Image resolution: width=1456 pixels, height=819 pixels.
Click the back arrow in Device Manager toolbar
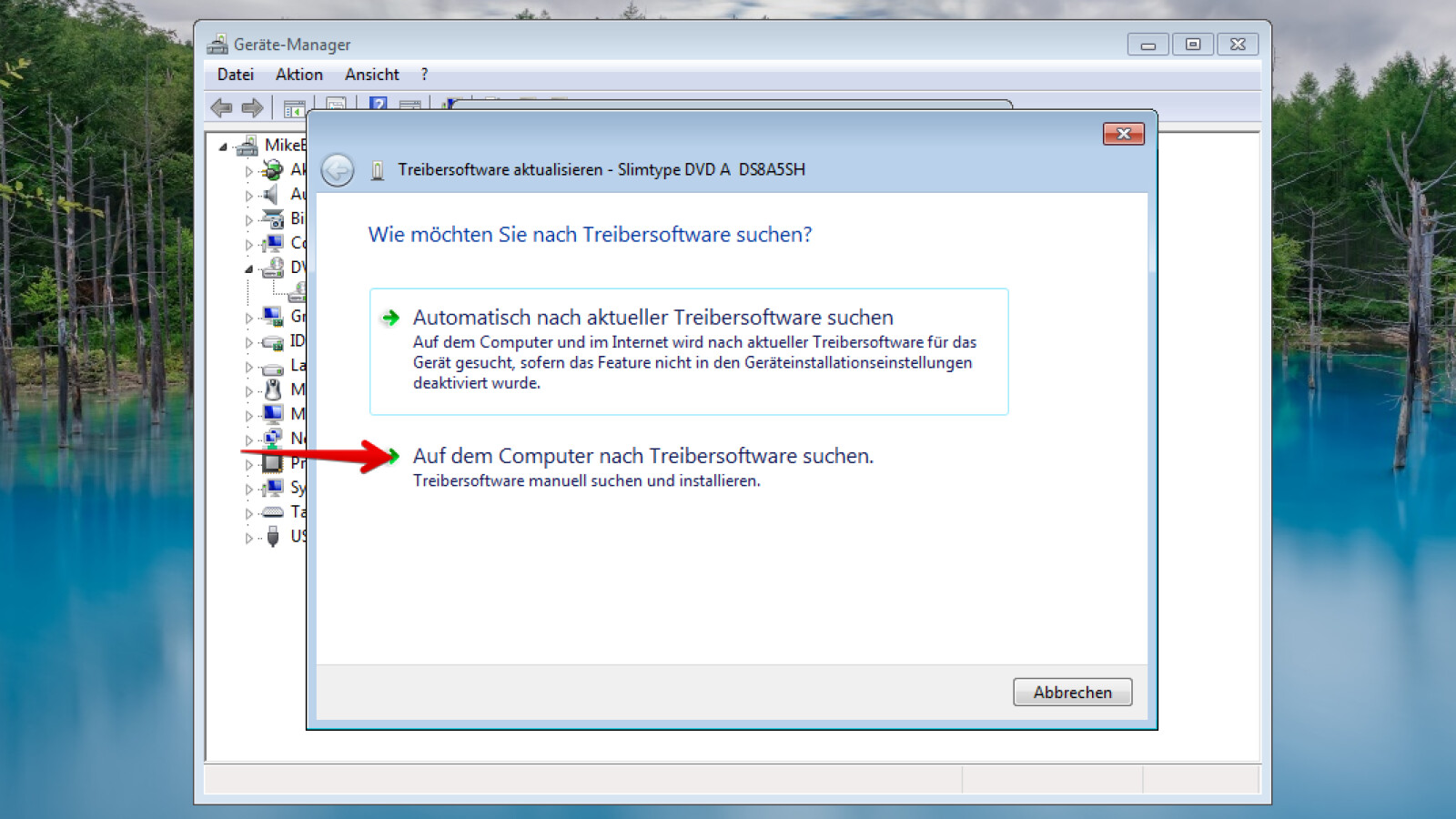click(221, 108)
